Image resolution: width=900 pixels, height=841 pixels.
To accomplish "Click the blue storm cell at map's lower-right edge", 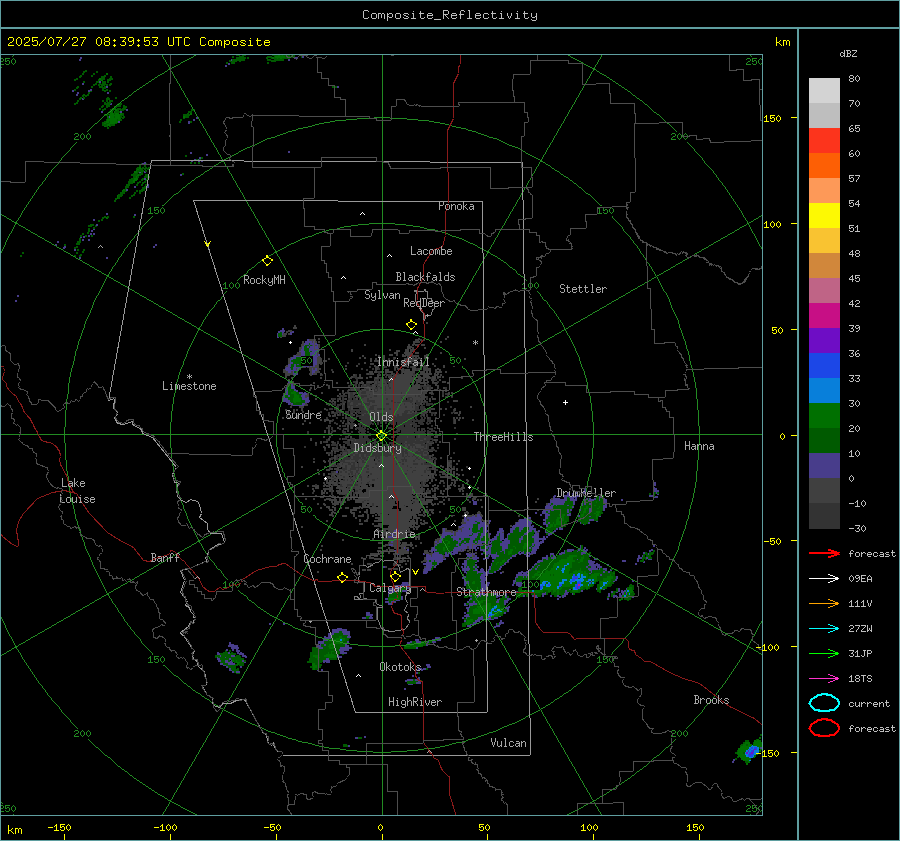I will tap(751, 750).
